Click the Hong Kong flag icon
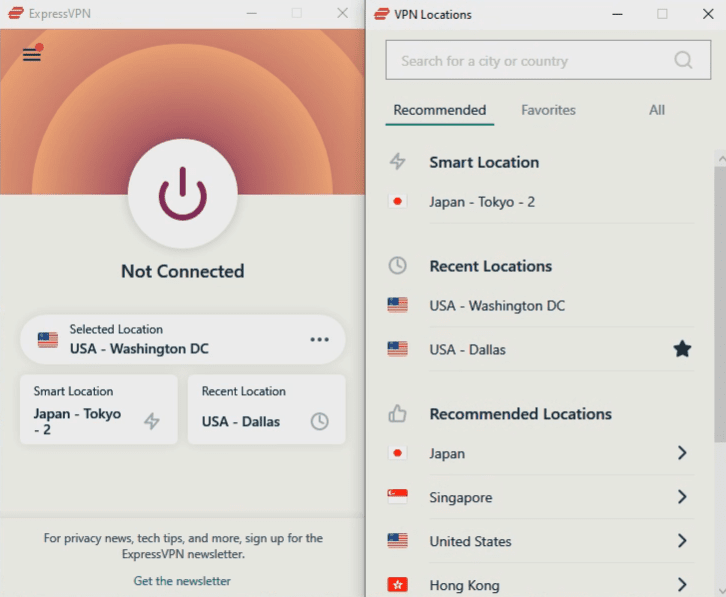 [397, 584]
